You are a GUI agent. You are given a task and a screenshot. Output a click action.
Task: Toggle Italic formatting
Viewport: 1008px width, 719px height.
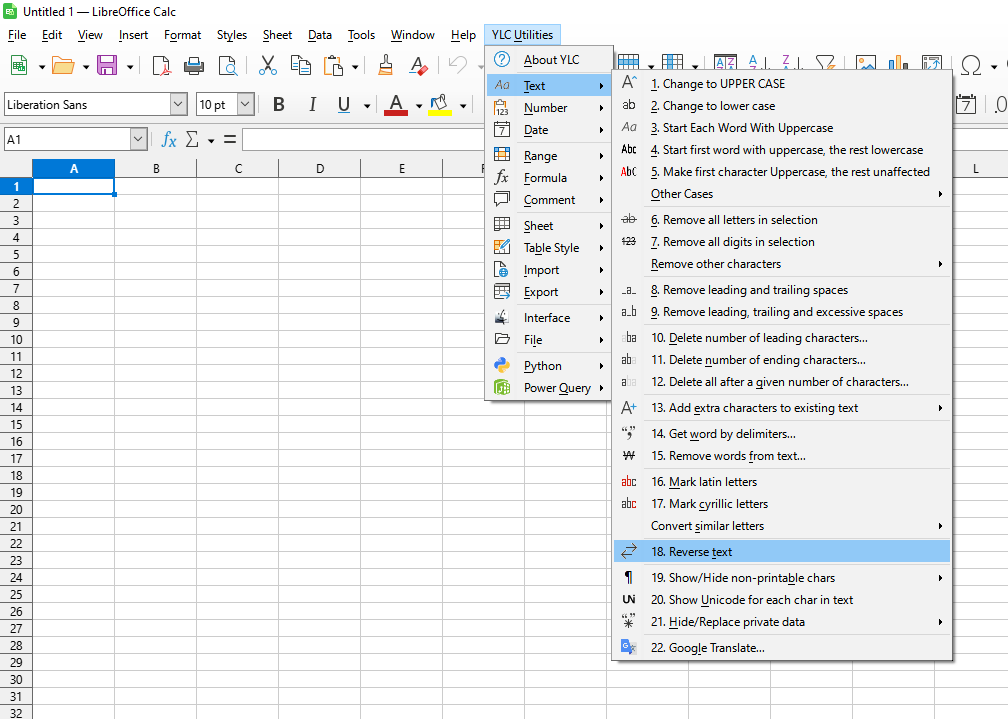pyautogui.click(x=312, y=105)
